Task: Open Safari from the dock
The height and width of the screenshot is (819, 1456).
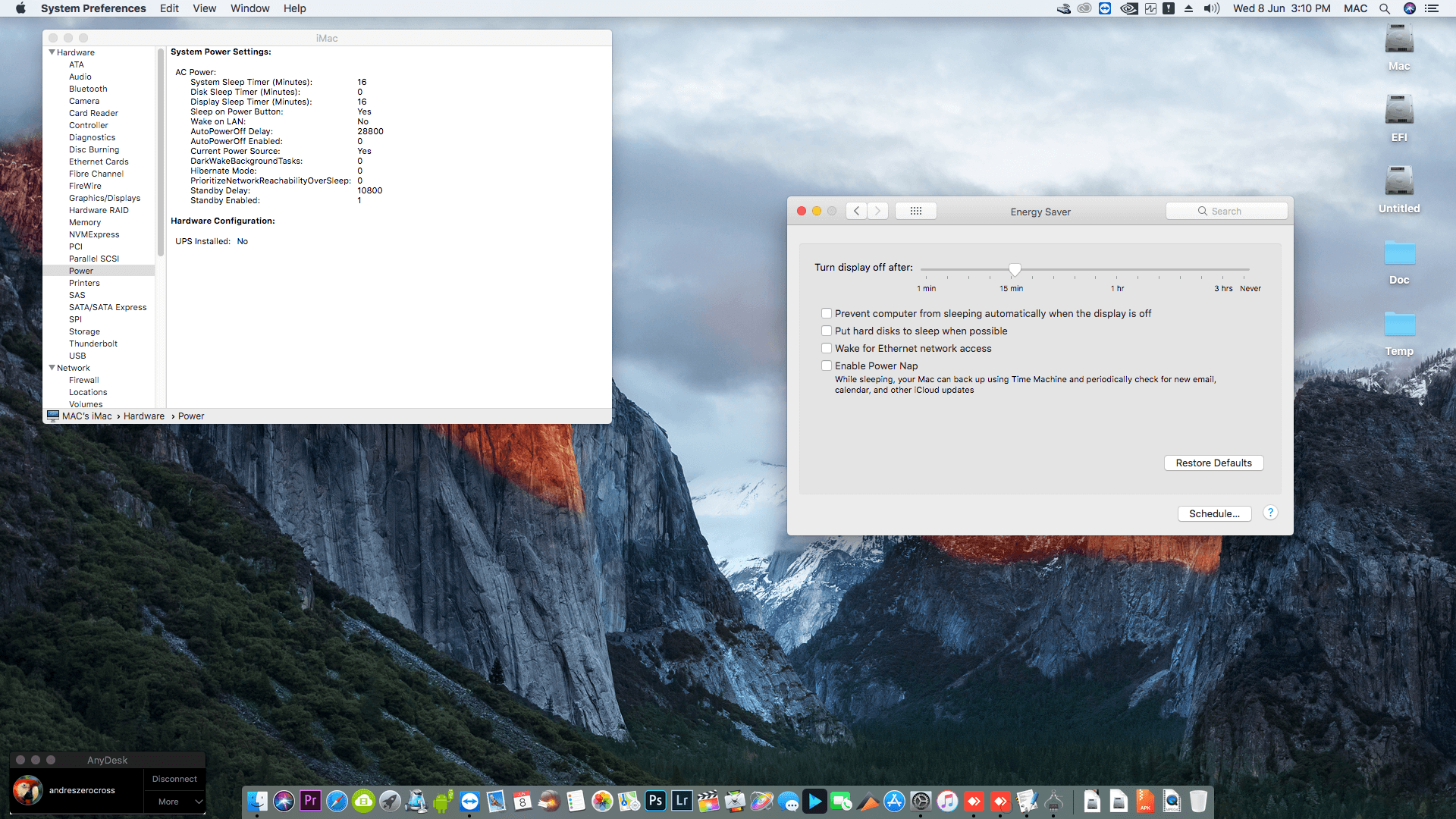Action: pos(337,801)
